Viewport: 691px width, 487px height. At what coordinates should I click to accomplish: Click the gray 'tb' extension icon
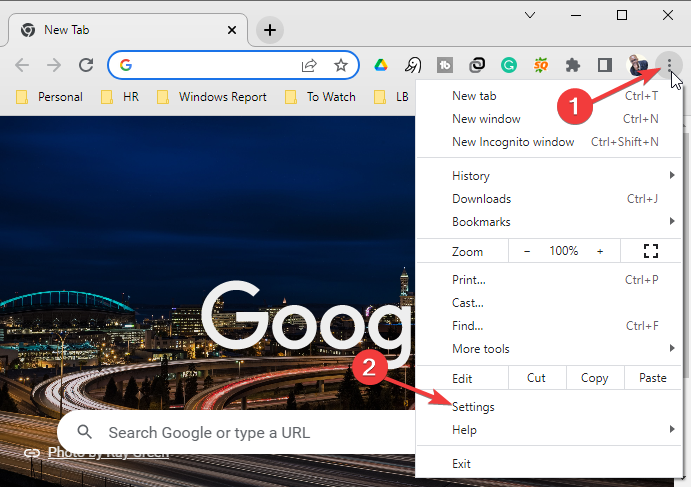(445, 66)
